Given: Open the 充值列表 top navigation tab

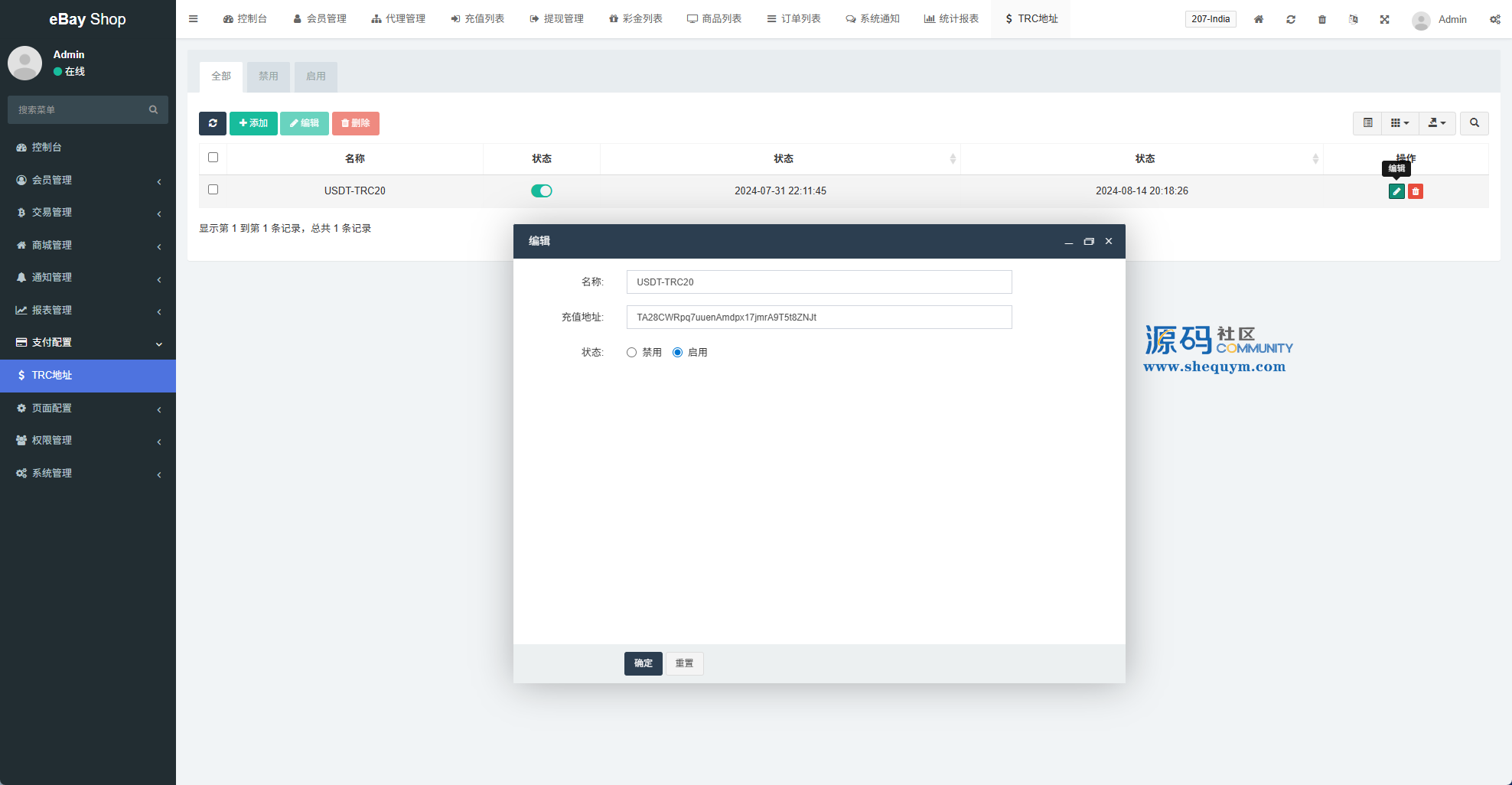Looking at the screenshot, I should pos(477,19).
